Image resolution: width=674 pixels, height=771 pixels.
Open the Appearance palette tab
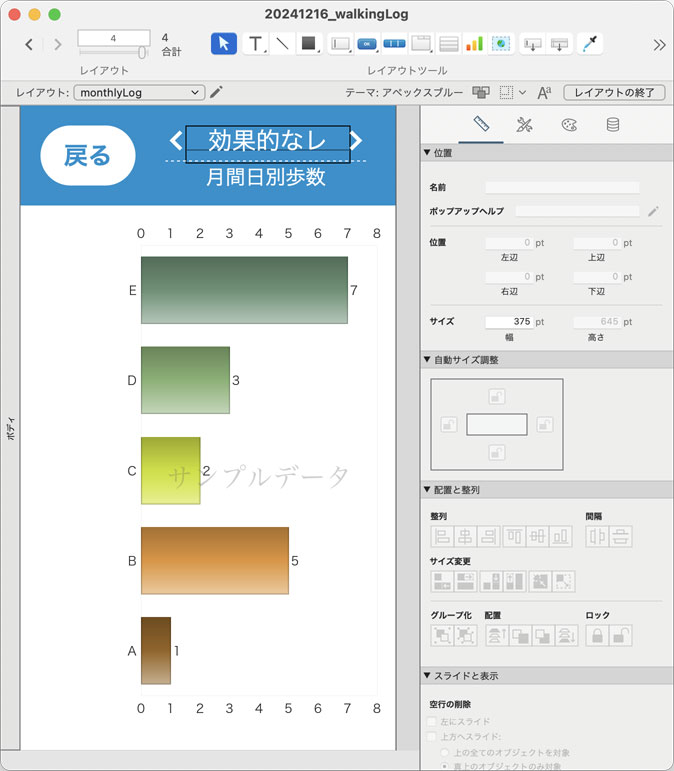click(569, 125)
